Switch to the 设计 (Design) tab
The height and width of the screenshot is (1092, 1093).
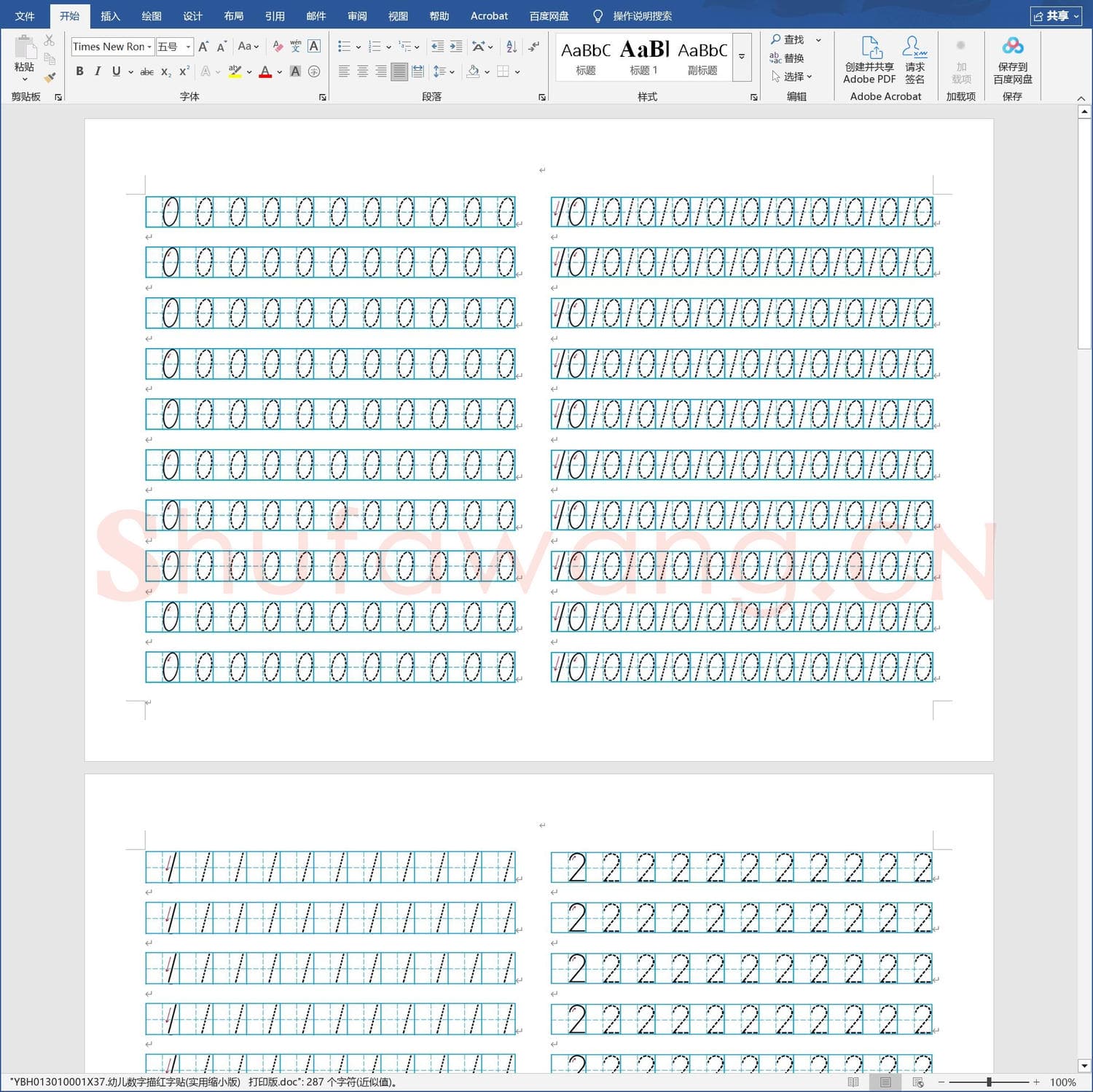[x=192, y=16]
